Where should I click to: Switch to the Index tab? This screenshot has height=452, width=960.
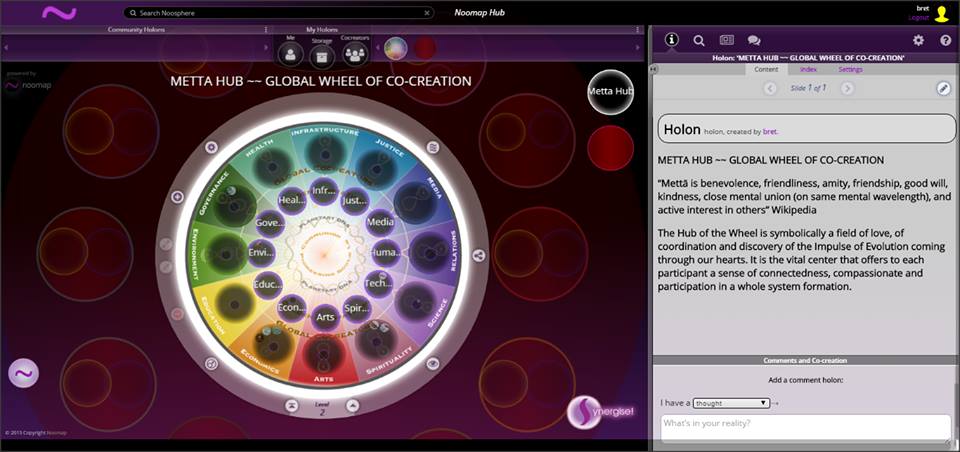click(x=808, y=70)
